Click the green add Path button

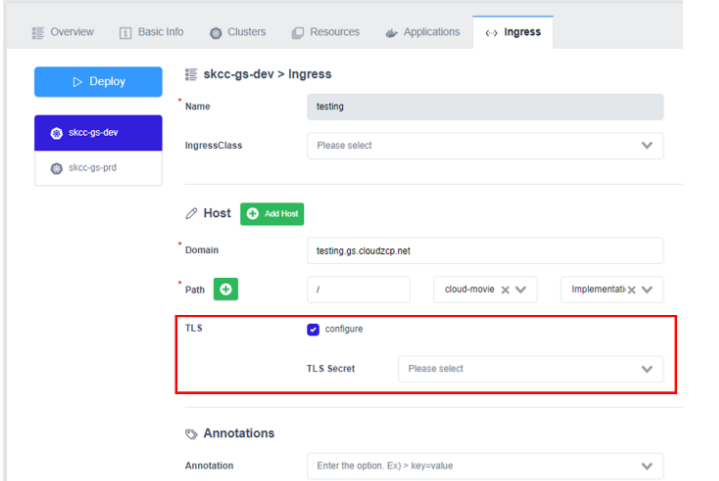226,289
